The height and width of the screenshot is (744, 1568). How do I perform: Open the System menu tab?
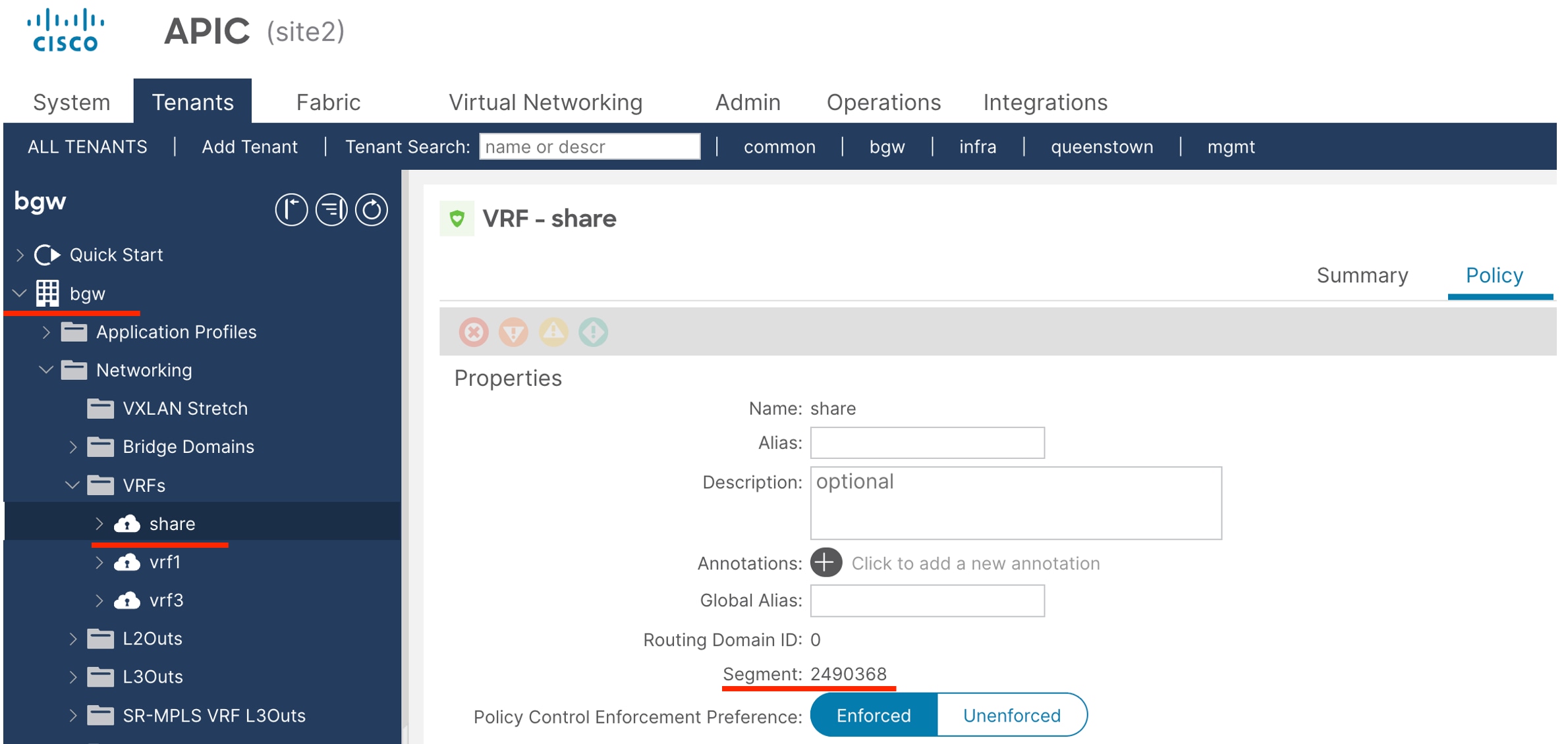tap(71, 102)
